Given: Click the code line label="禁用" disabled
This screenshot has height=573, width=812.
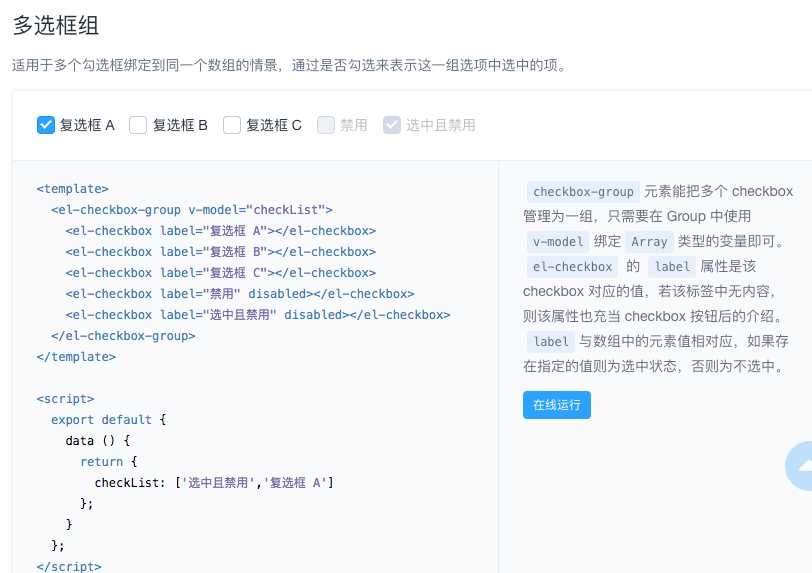Looking at the screenshot, I should click(240, 294).
